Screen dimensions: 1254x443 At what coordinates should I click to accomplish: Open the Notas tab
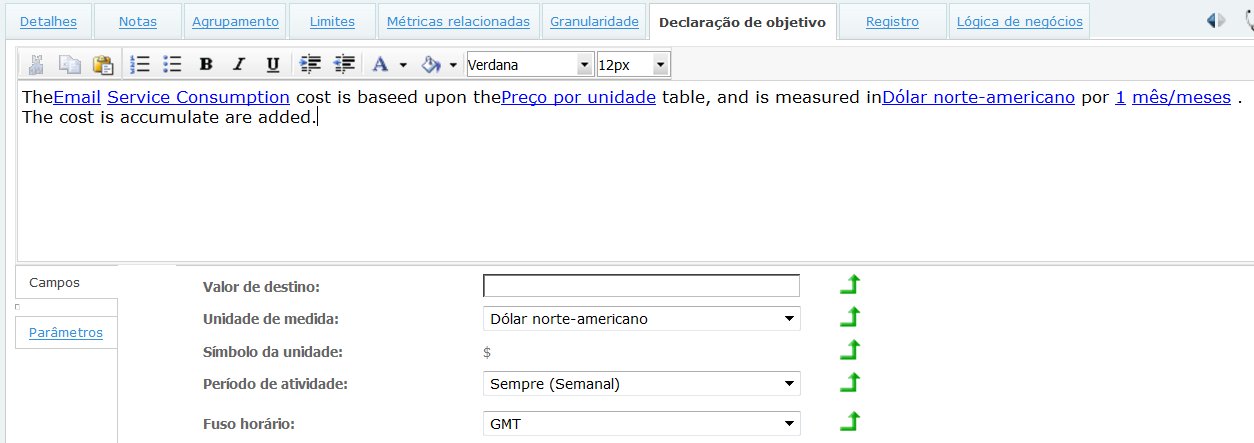137,22
